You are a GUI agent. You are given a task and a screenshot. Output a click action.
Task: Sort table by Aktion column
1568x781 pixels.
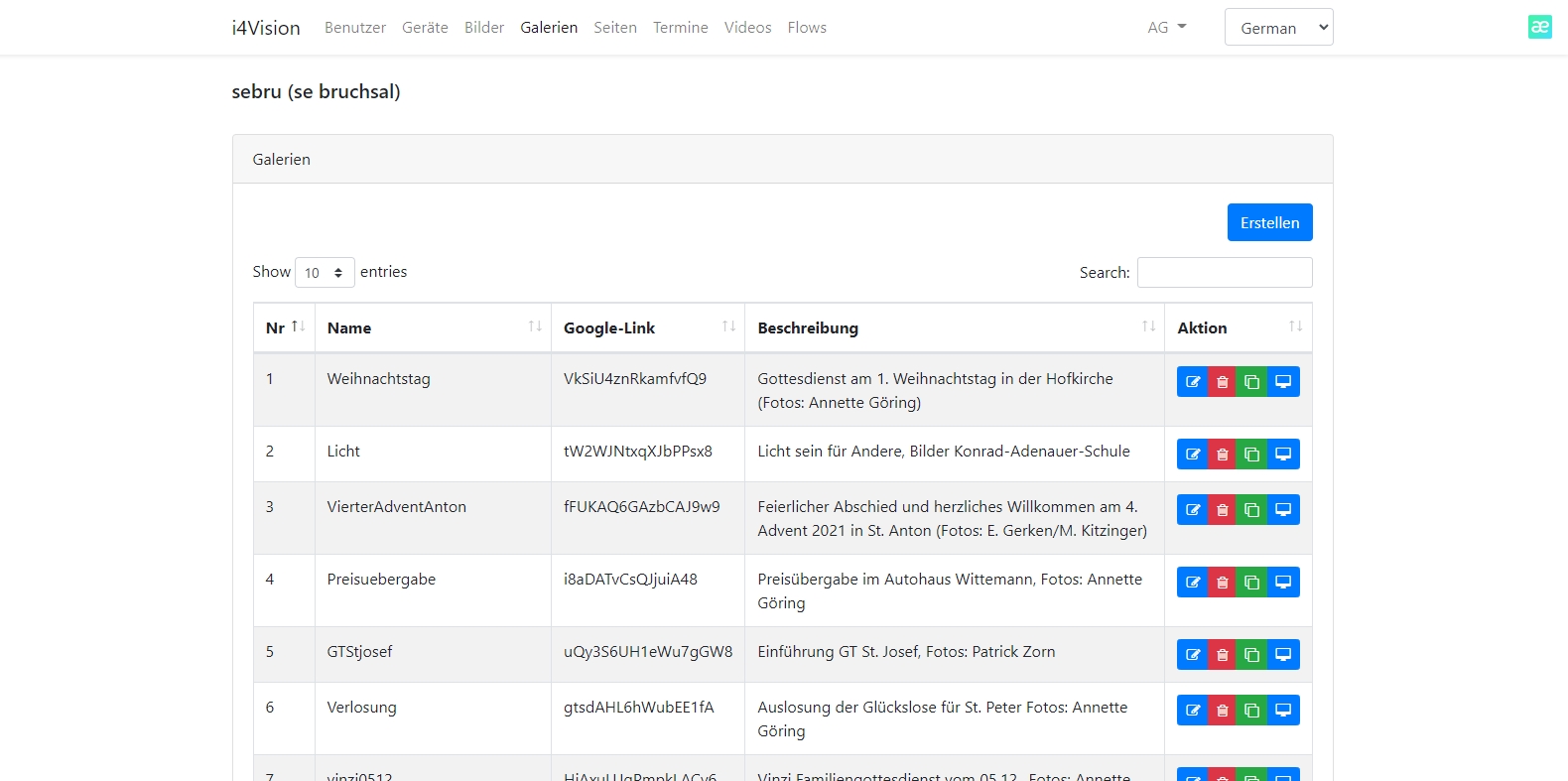(x=1239, y=327)
